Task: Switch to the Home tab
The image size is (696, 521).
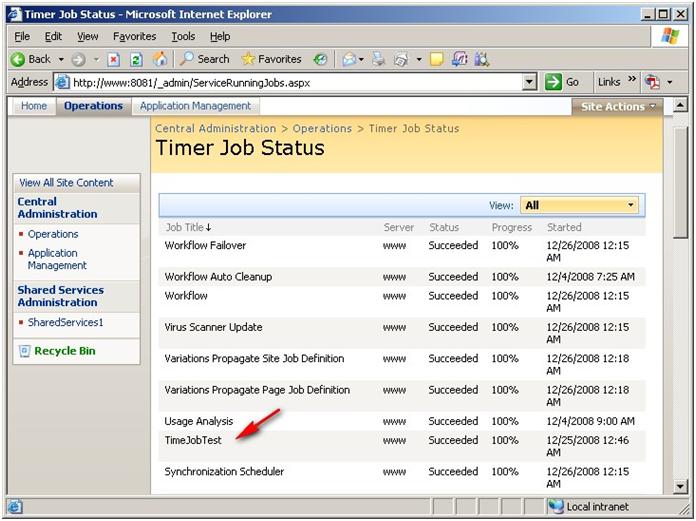Action: (x=34, y=106)
